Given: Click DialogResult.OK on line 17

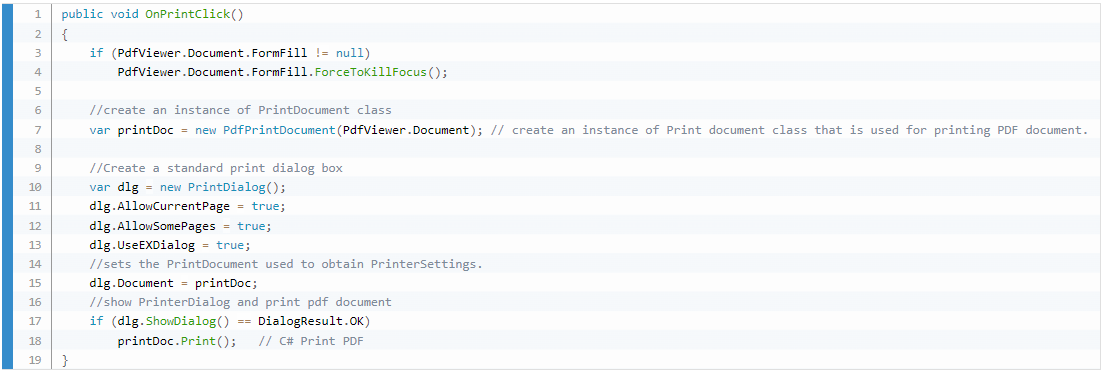Looking at the screenshot, I should click(x=311, y=321).
